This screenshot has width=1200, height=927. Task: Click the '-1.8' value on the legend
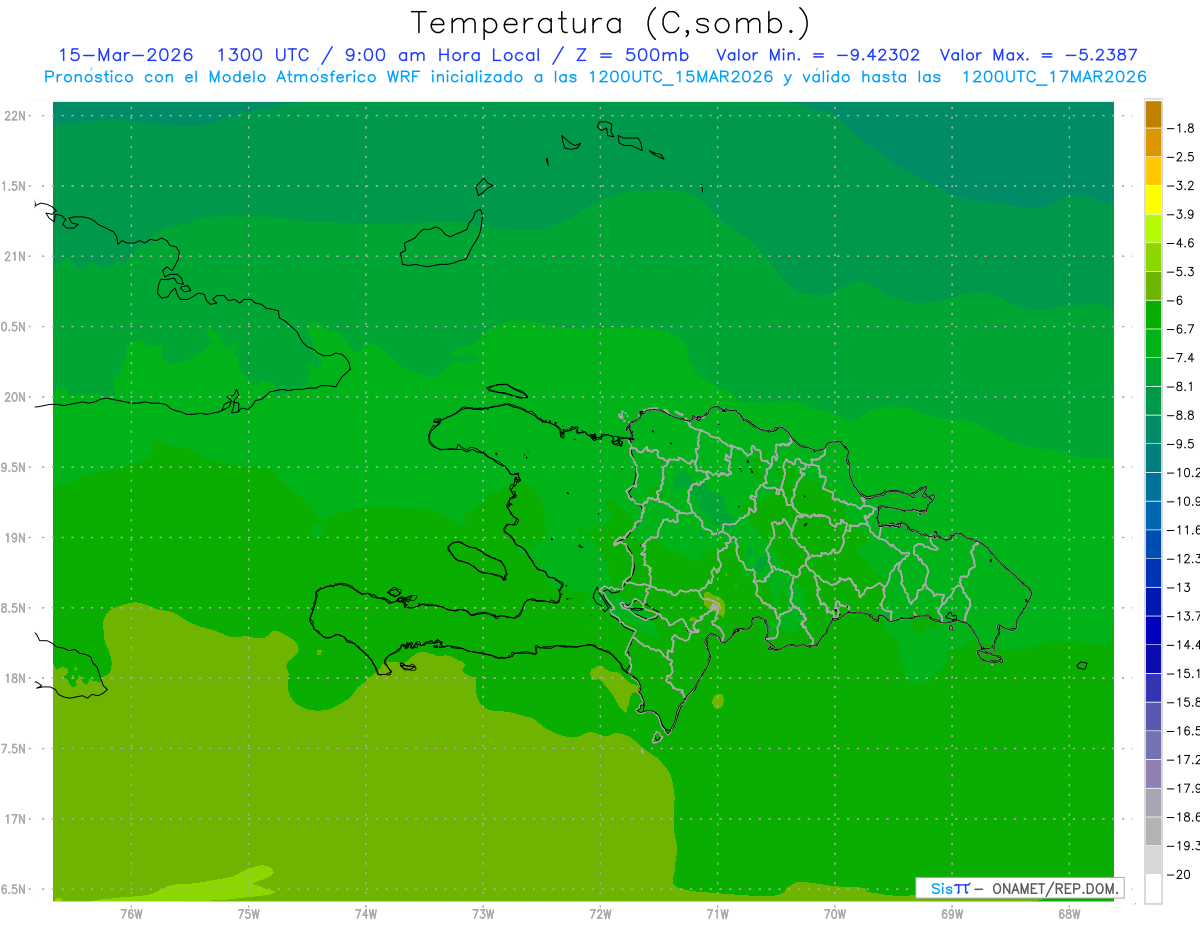(x=1181, y=128)
